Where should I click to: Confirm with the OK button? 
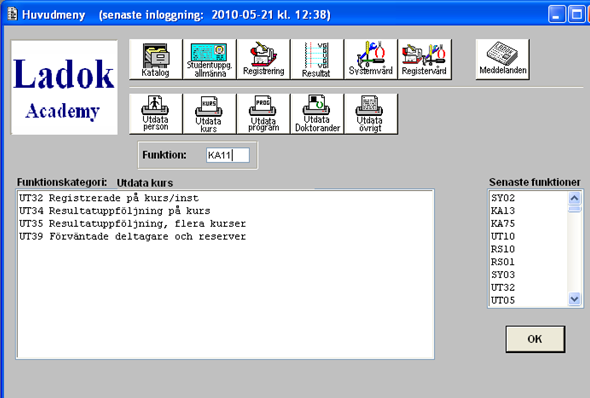(535, 339)
